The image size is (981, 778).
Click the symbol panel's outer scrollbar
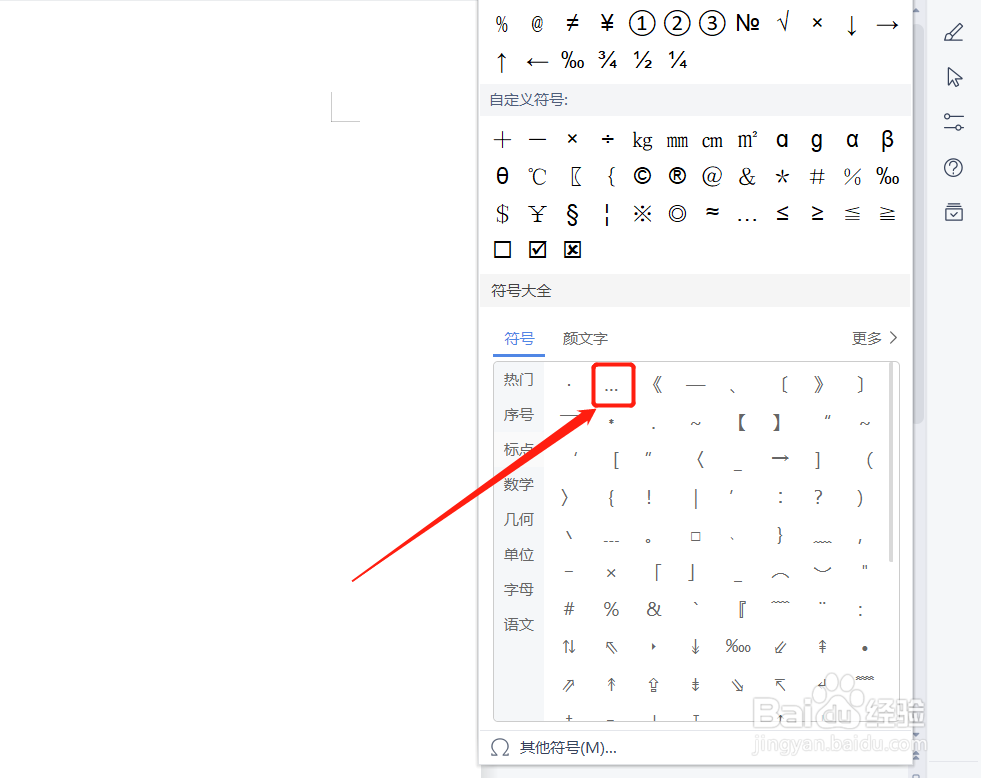918,225
